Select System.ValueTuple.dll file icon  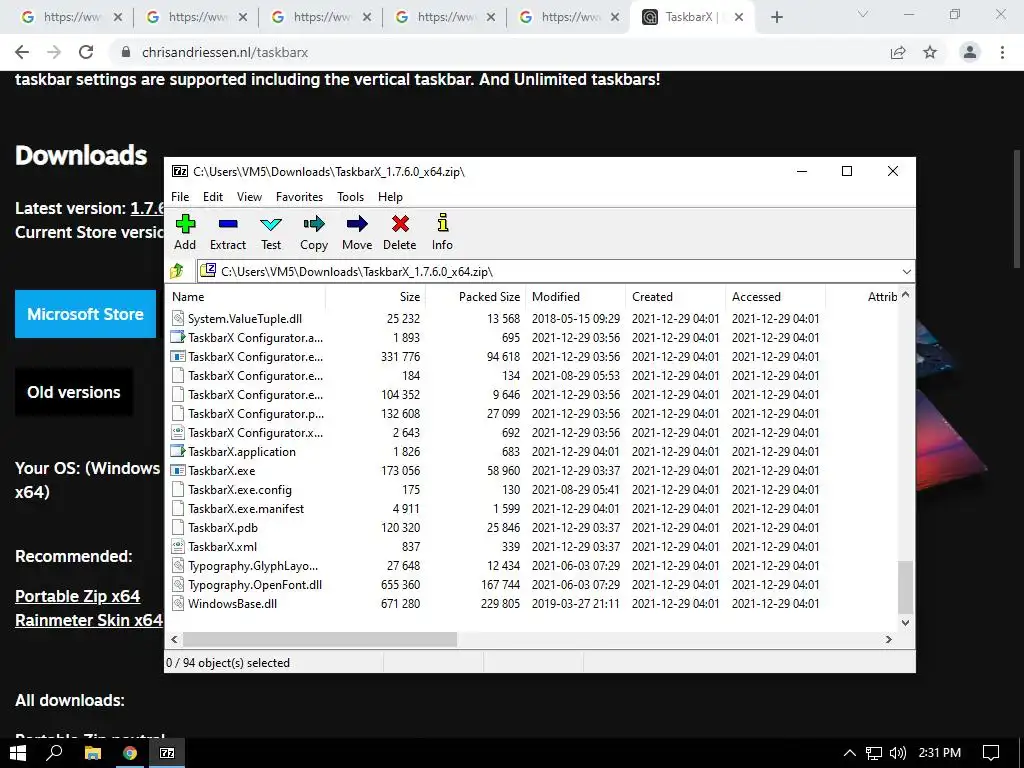pyautogui.click(x=178, y=318)
